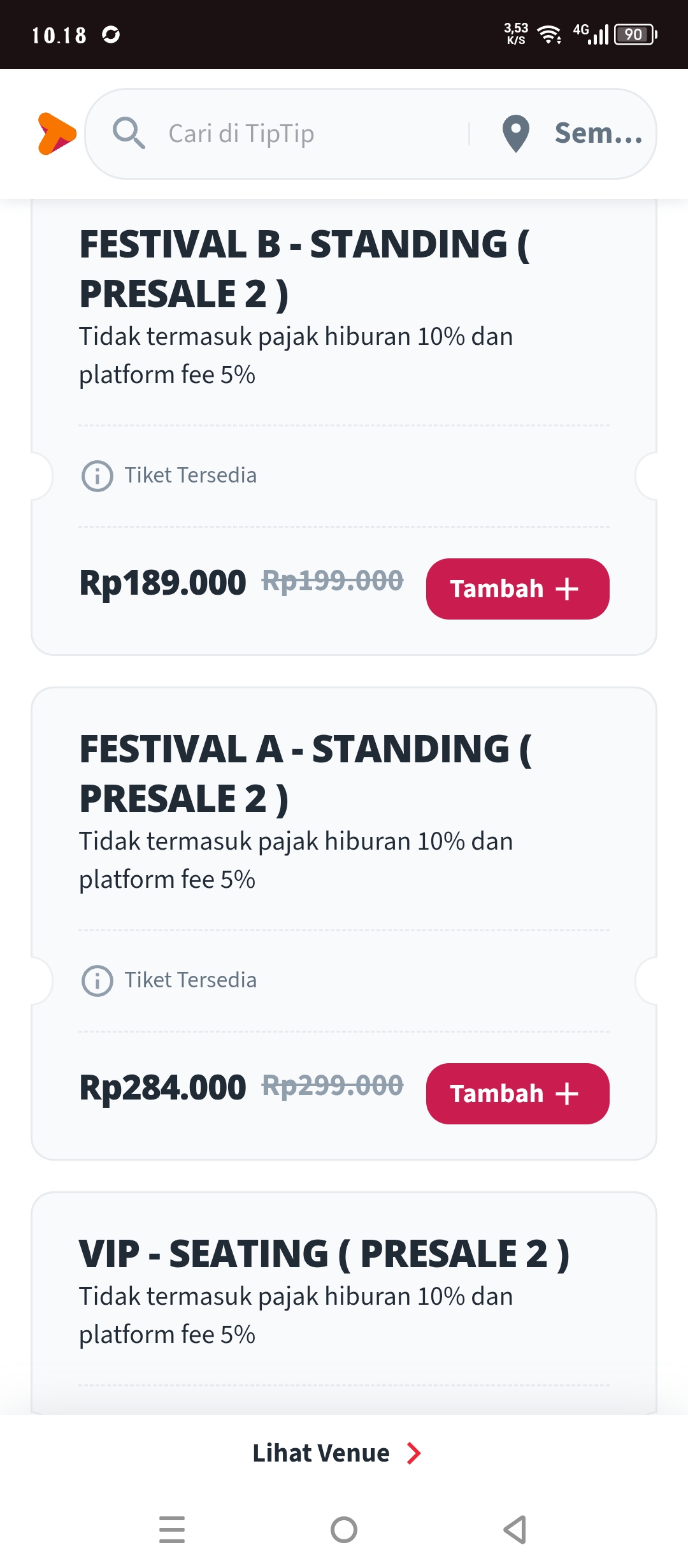Open the 'Sem...' location selector
Screen dimensions: 688x1568
(598, 133)
